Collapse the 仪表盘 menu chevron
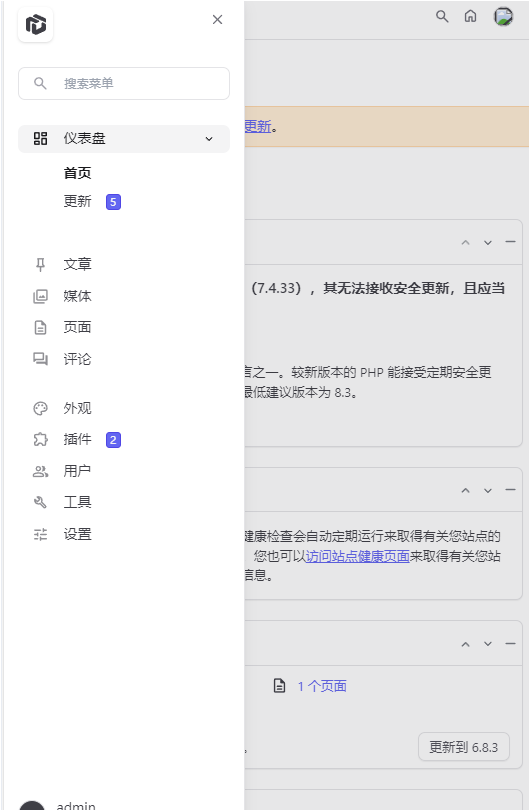 click(209, 139)
